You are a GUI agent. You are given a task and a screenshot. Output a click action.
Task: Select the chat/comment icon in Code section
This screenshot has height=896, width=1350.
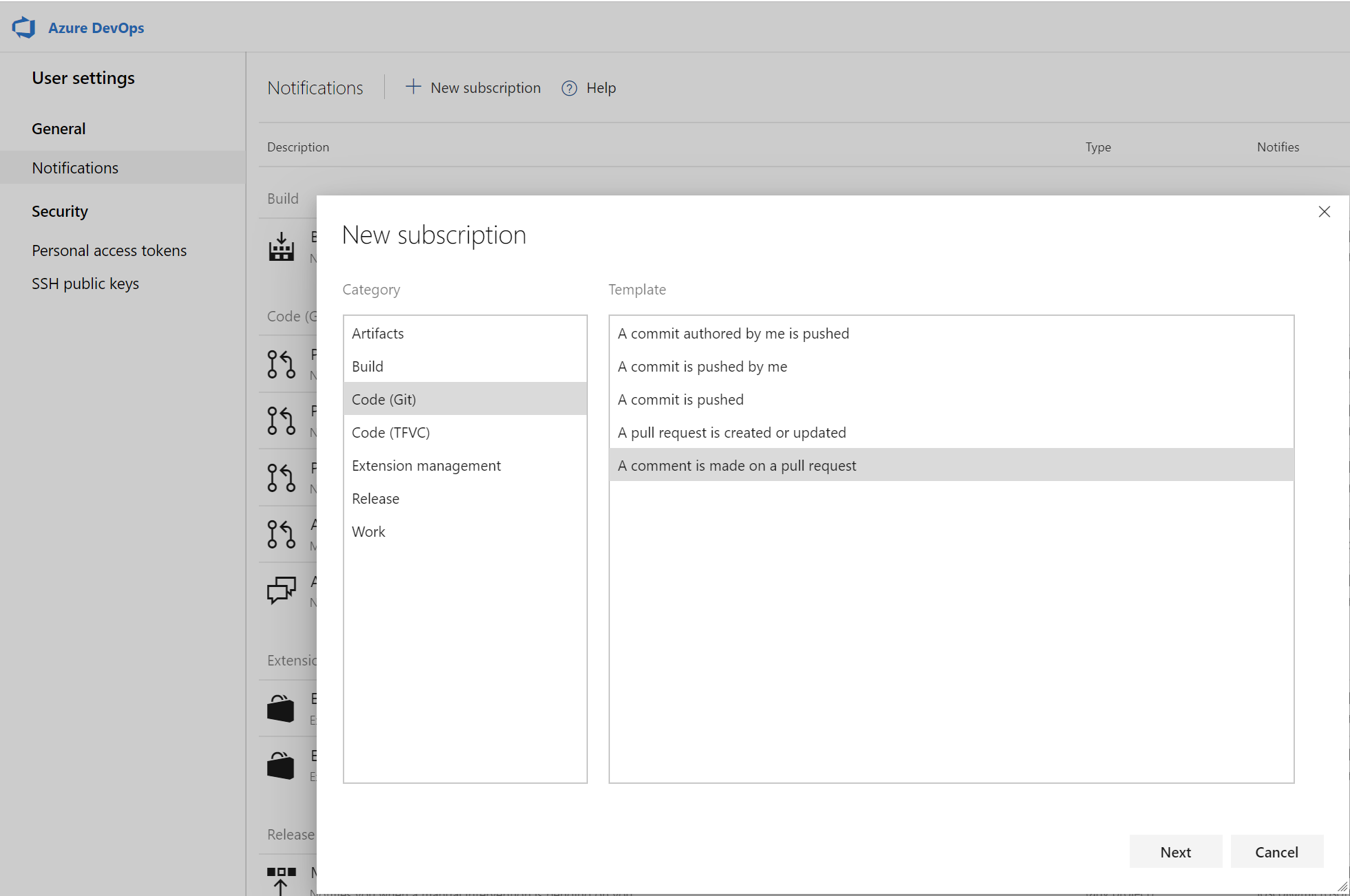click(282, 588)
